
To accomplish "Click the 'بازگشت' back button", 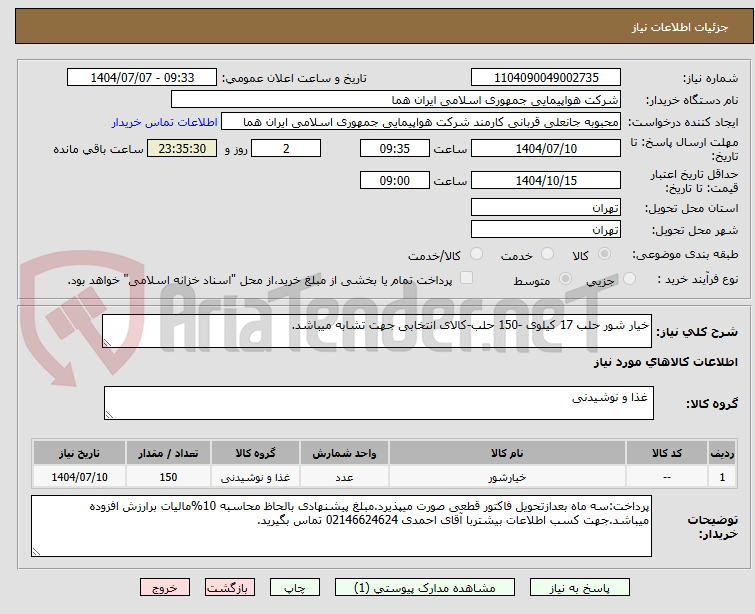I will click(x=230, y=588).
